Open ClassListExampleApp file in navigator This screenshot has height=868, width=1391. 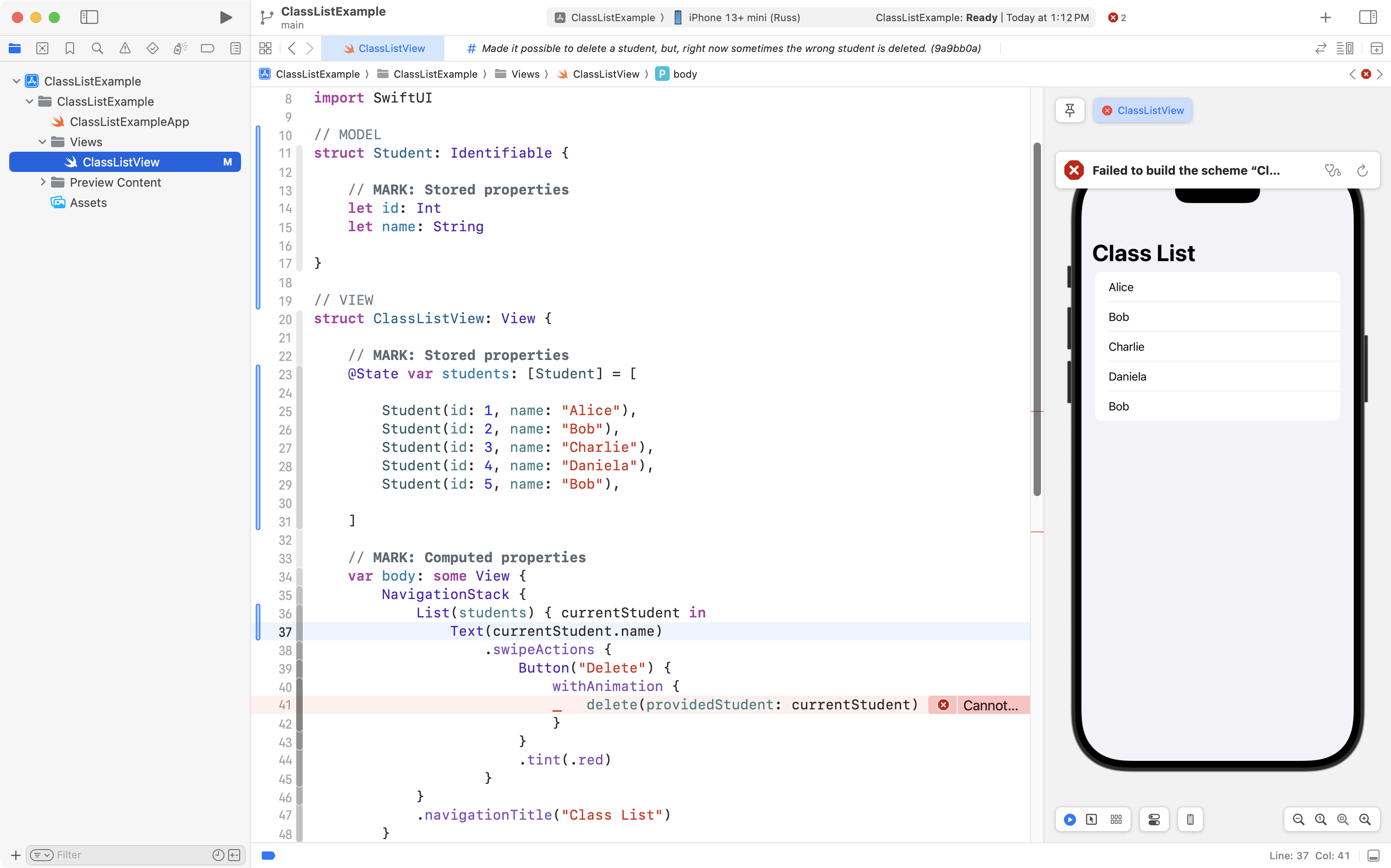[129, 122]
